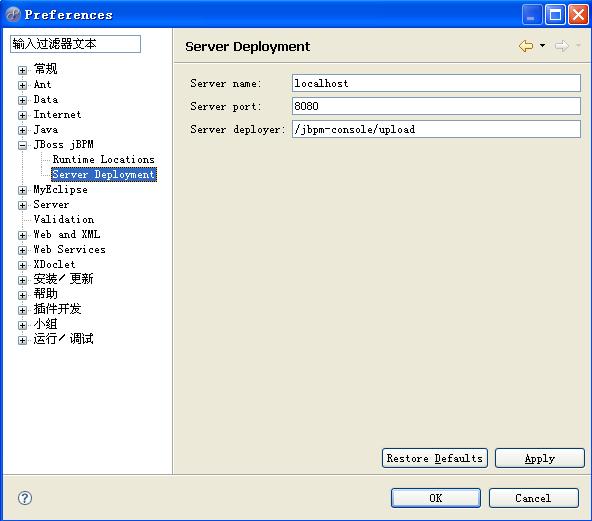Expand the Ant preferences node
The height and width of the screenshot is (521, 592).
tap(22, 85)
